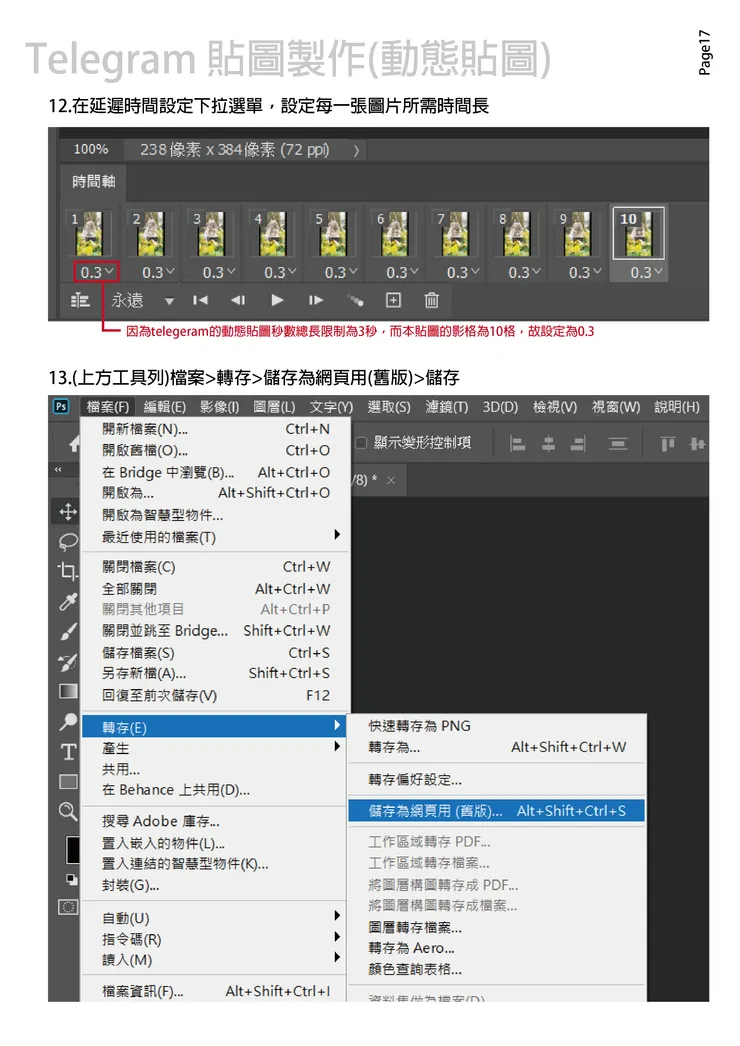Open the 視窗(W) menu
This screenshot has width=740, height=1046.
pos(616,407)
